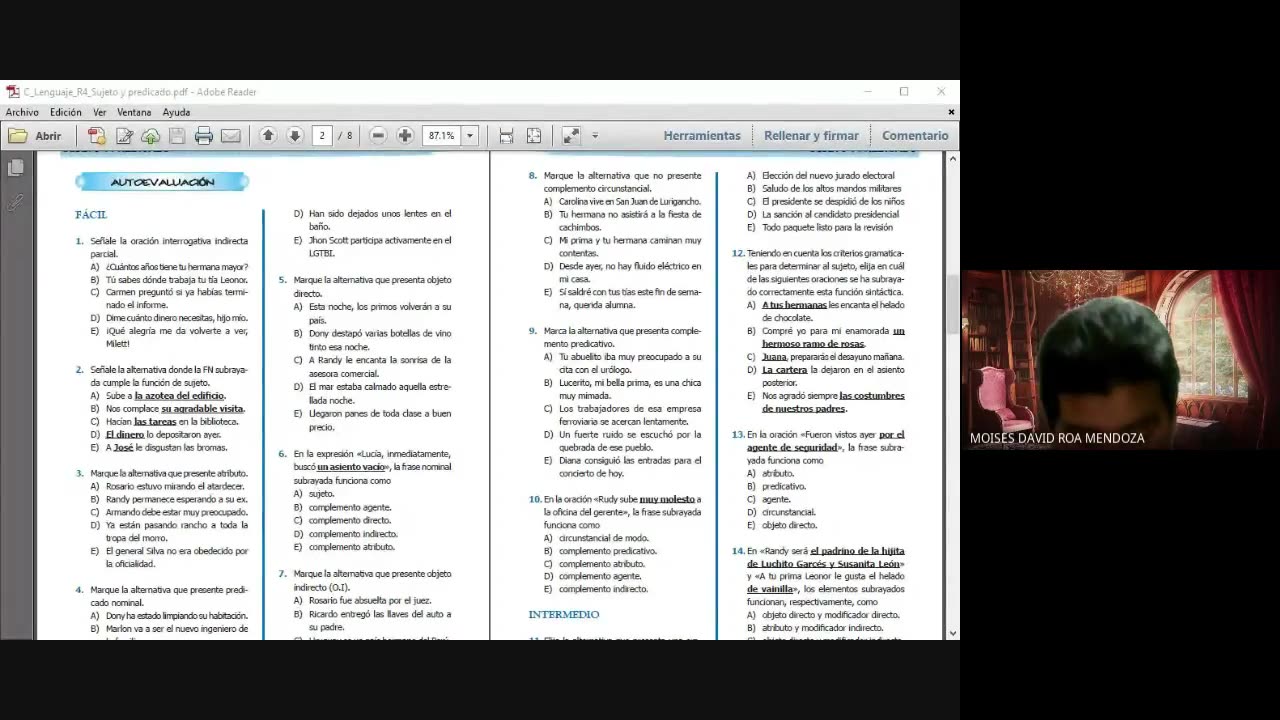
Task: Show page thumbnails in the left sidebar
Action: tap(15, 168)
